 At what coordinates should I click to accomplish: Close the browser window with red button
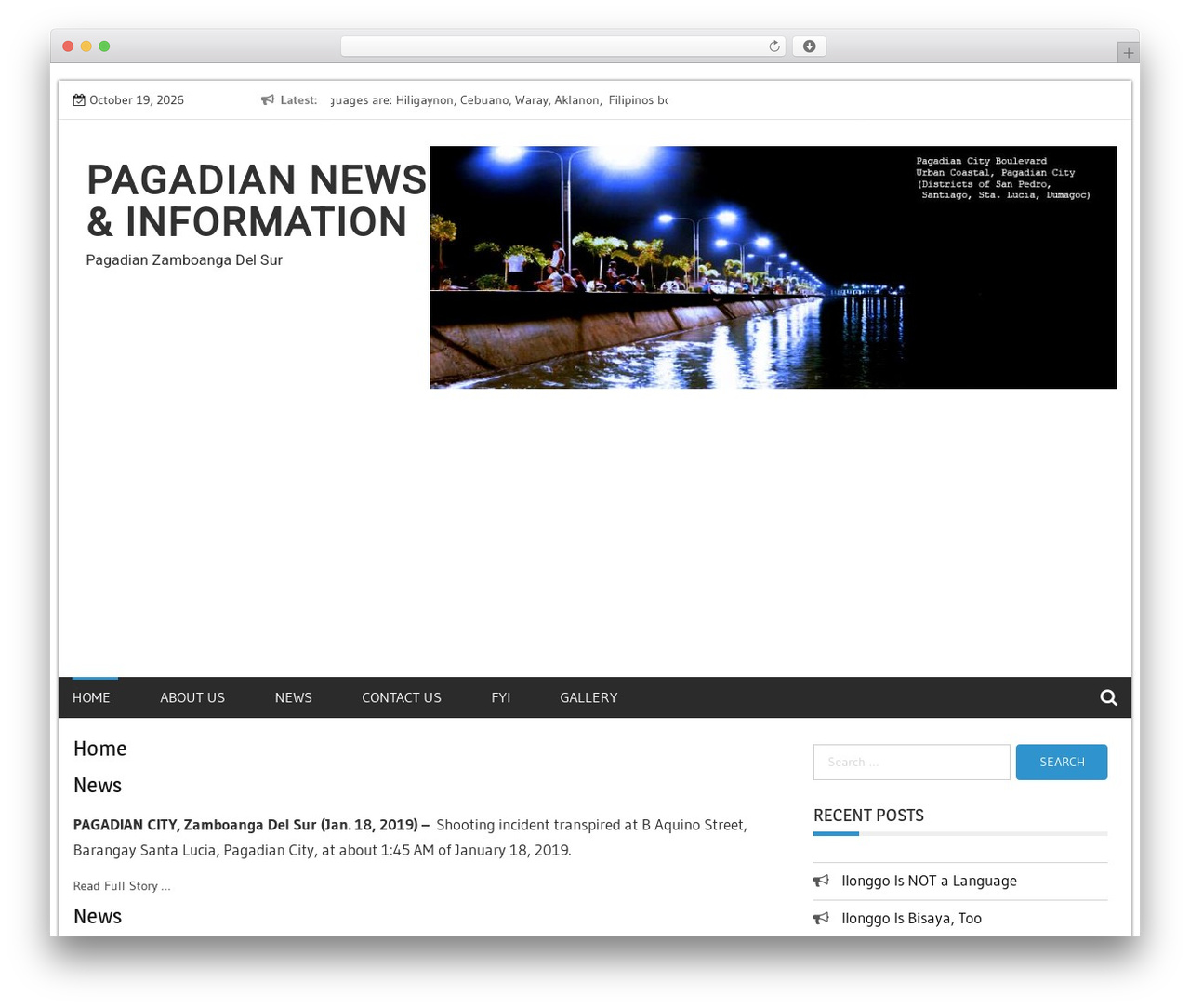68,46
